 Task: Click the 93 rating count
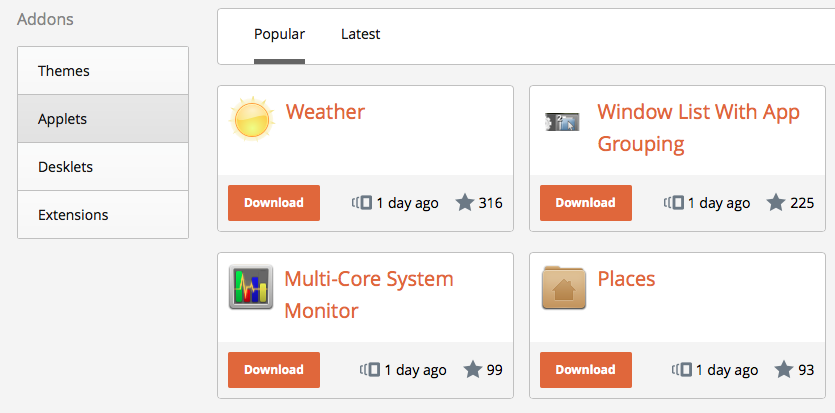[x=806, y=369]
